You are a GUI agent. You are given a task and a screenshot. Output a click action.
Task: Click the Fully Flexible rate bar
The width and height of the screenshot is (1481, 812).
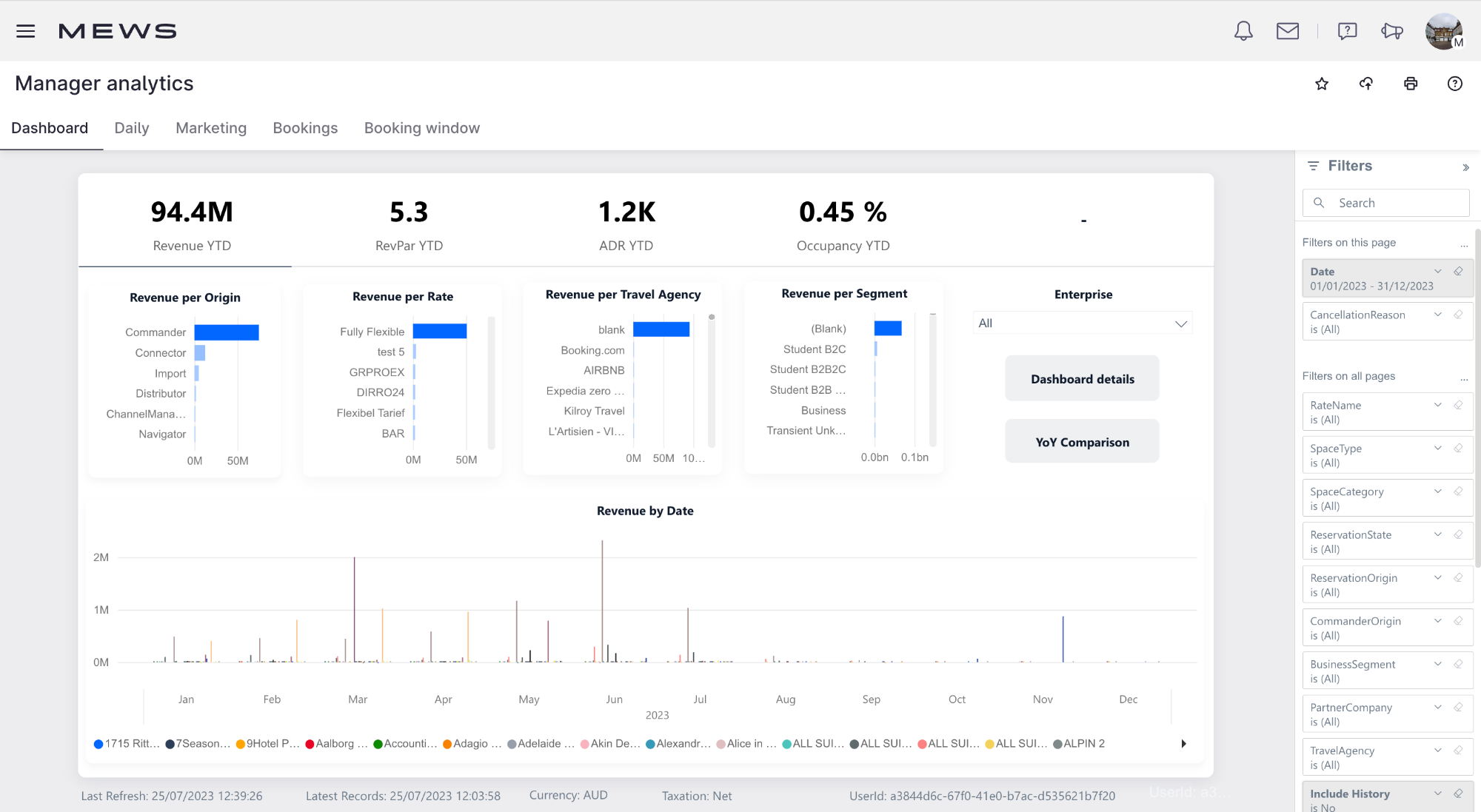[440, 331]
